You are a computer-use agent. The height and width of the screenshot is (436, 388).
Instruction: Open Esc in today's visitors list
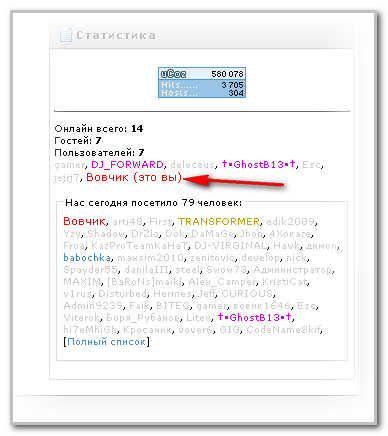click(x=306, y=306)
